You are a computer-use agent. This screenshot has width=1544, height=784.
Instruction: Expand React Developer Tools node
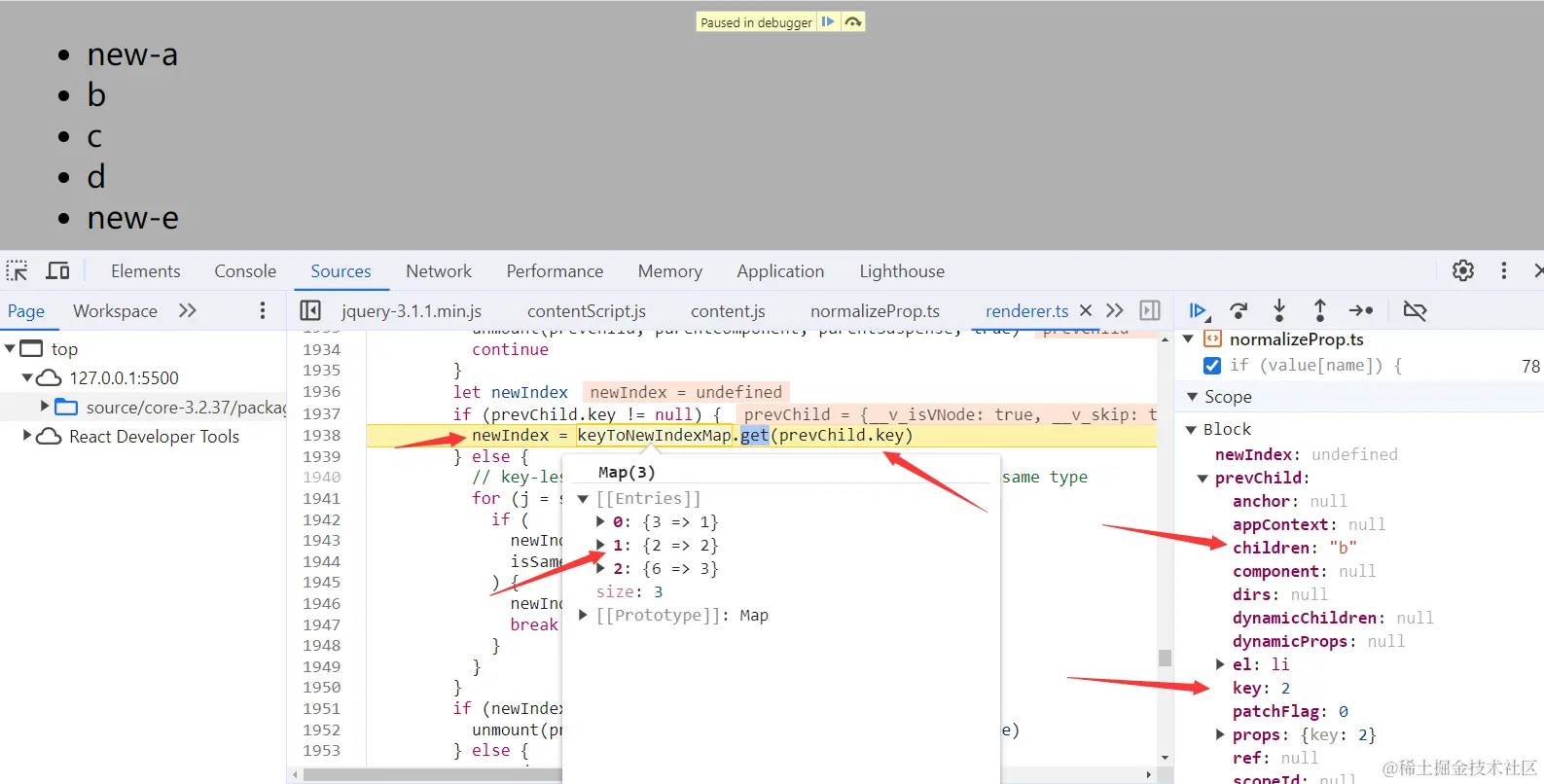coord(27,435)
